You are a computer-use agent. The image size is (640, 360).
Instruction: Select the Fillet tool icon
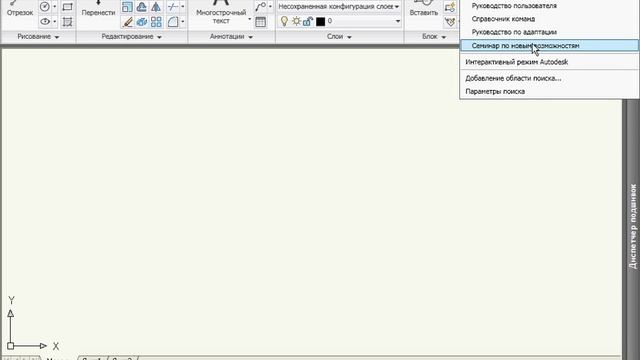(173, 21)
